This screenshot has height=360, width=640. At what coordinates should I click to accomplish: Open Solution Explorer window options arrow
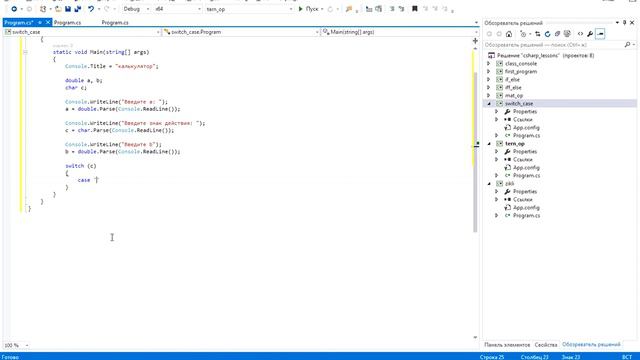pos(617,23)
